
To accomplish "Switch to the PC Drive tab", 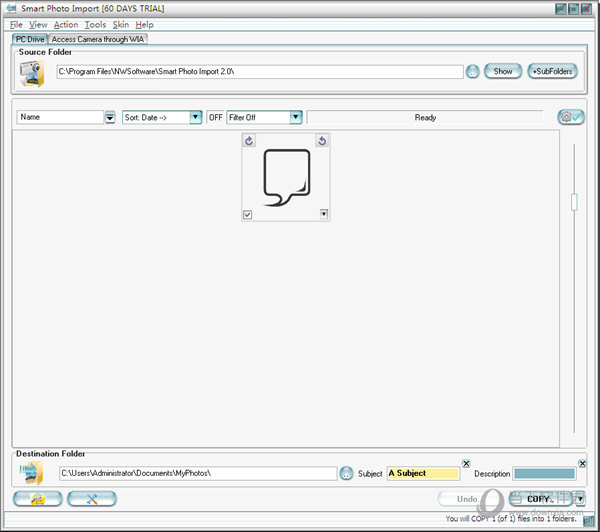I will (x=30, y=39).
